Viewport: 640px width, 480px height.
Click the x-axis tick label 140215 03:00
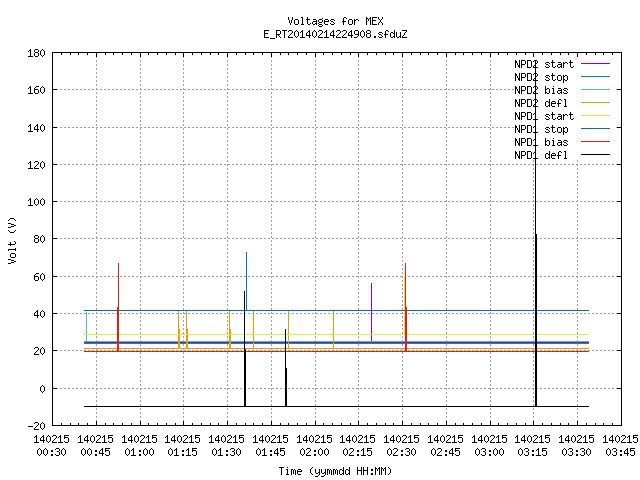click(489, 446)
